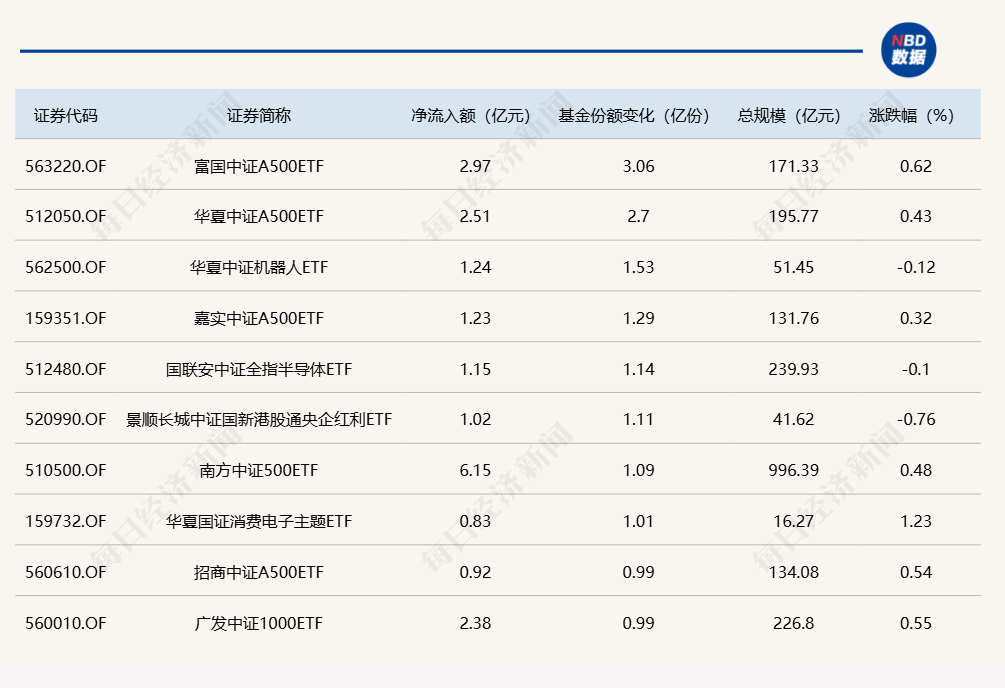Select 嘉实中证A500ETF name cell
Screen dimensions: 1005x688
(x=259, y=318)
